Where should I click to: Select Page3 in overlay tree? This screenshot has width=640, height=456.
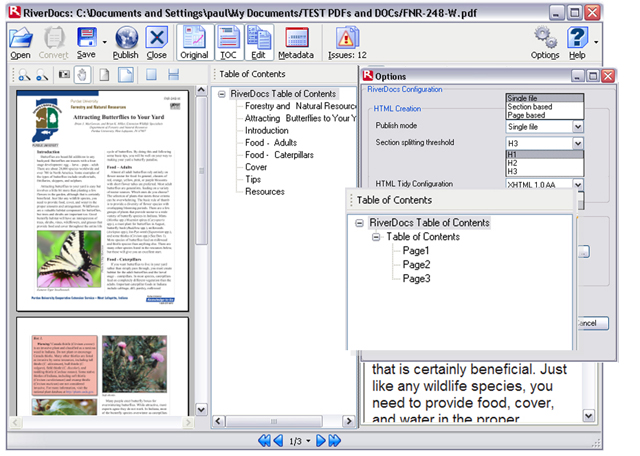click(416, 278)
